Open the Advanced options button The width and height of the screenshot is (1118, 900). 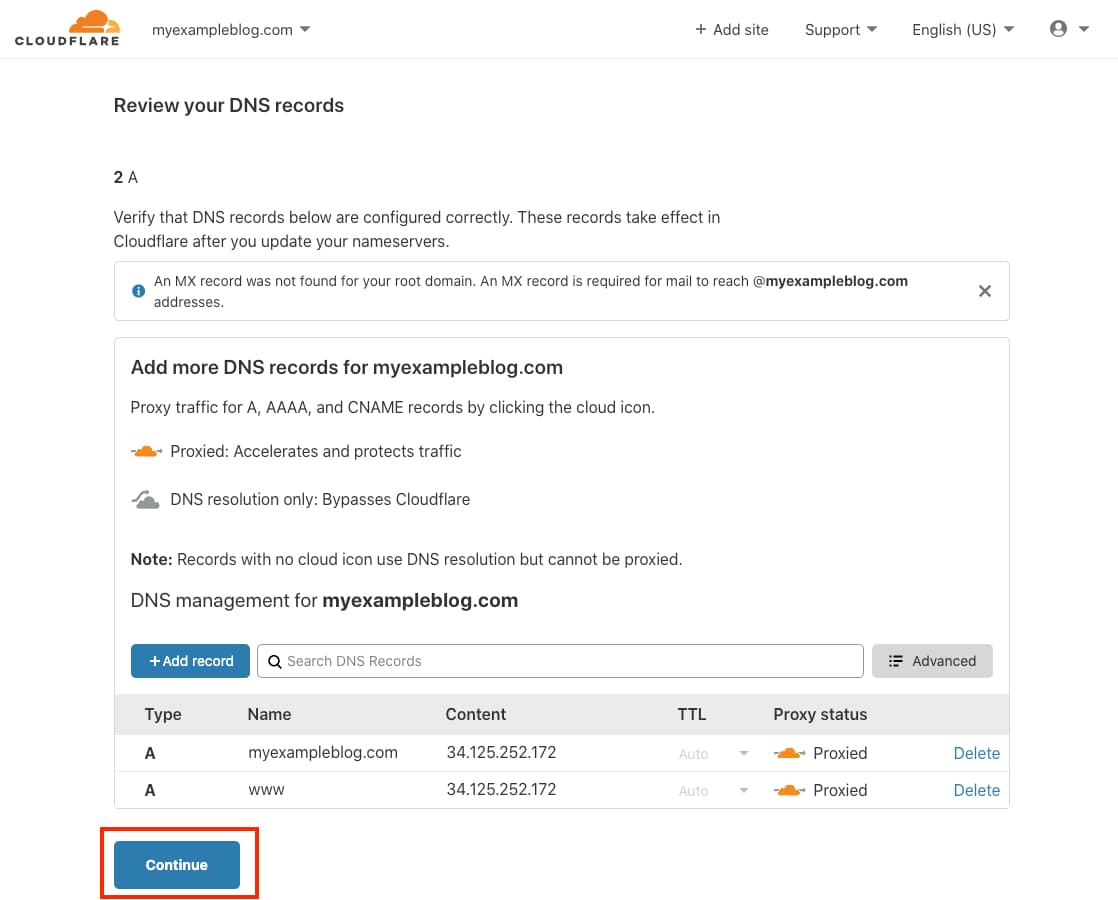pos(932,661)
